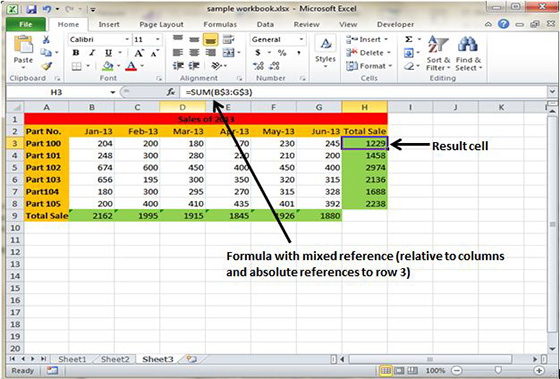Click the Insert Function fx icon
This screenshot has height=379, width=560.
coord(171,92)
